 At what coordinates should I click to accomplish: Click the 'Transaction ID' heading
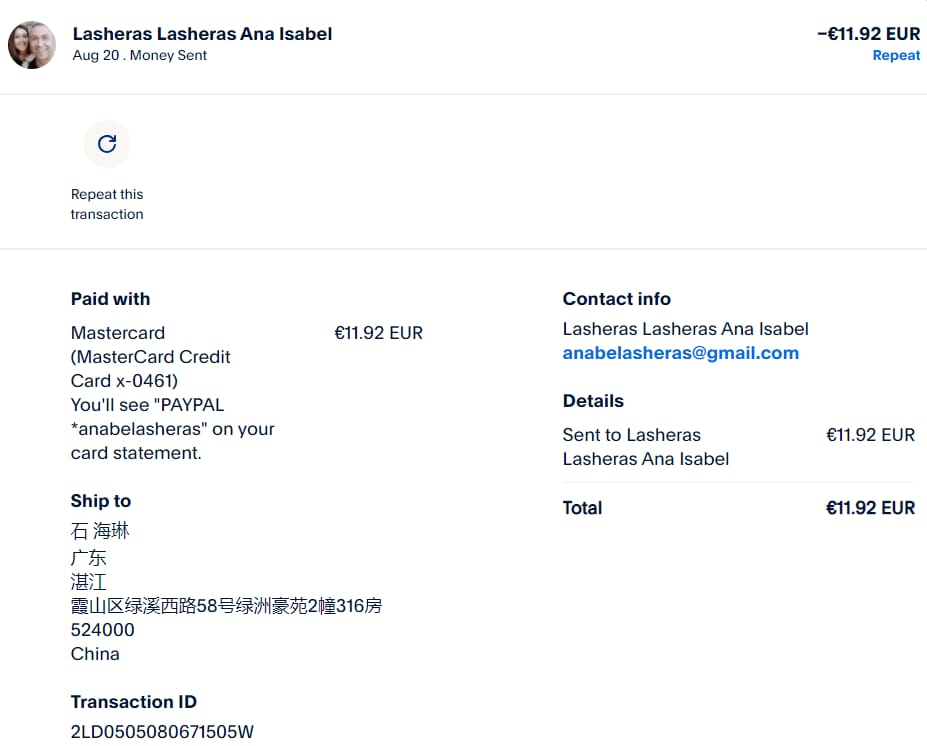[x=133, y=702]
